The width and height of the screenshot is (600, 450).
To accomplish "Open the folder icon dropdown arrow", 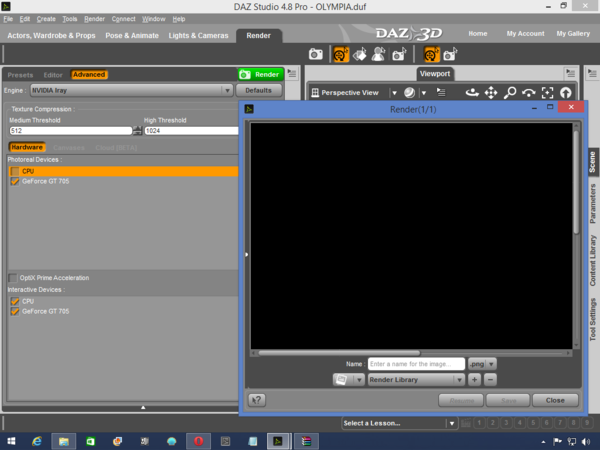I will coord(359,380).
